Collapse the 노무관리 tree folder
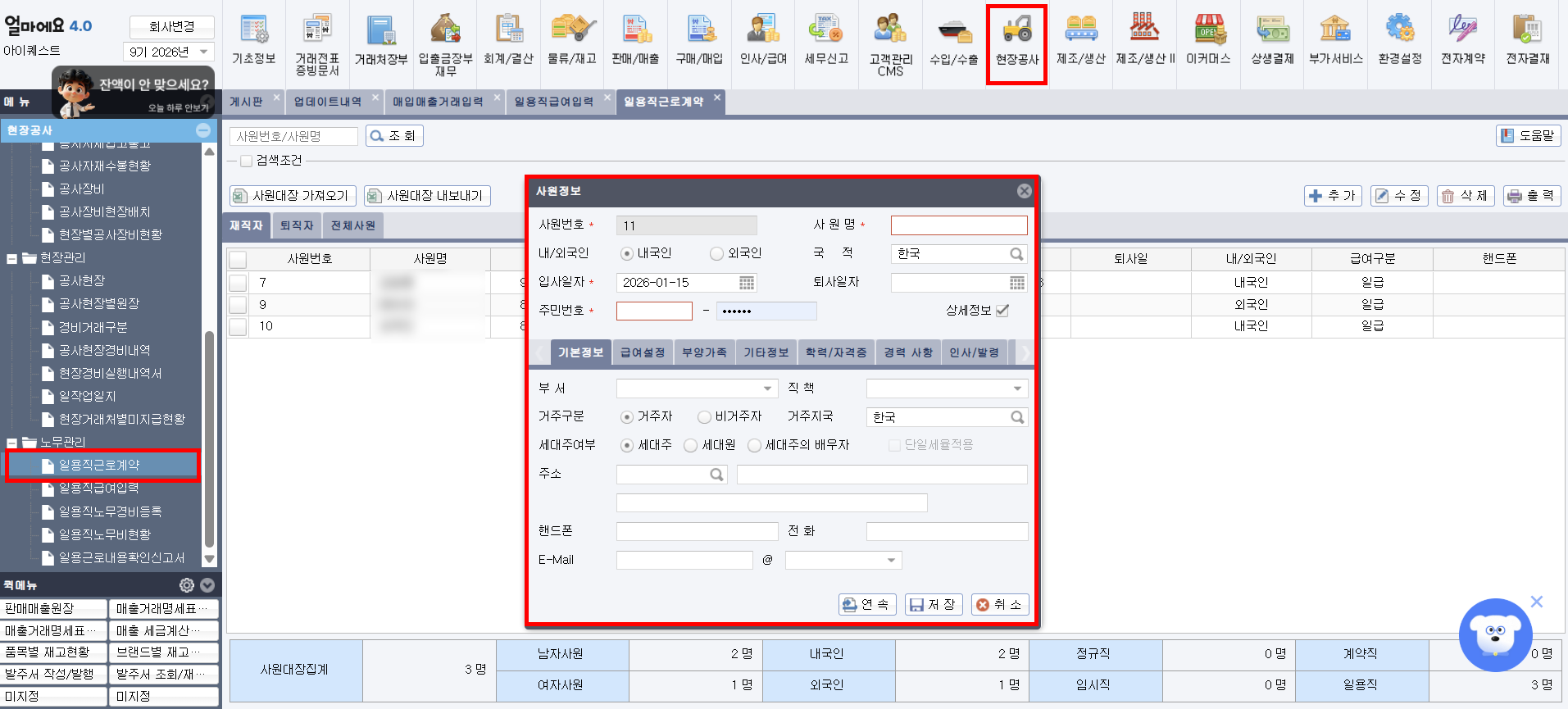This screenshot has width=1568, height=709. (12, 443)
